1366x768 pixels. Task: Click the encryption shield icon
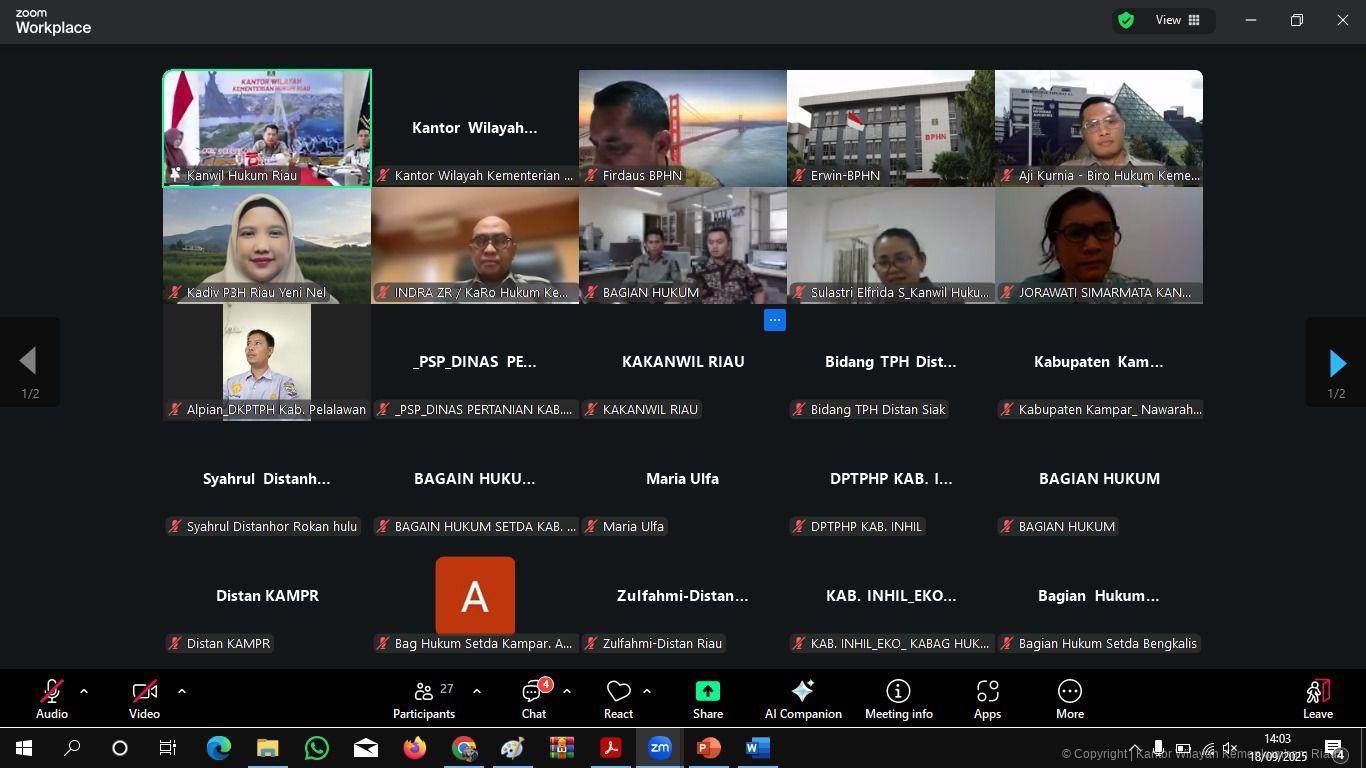(x=1126, y=20)
